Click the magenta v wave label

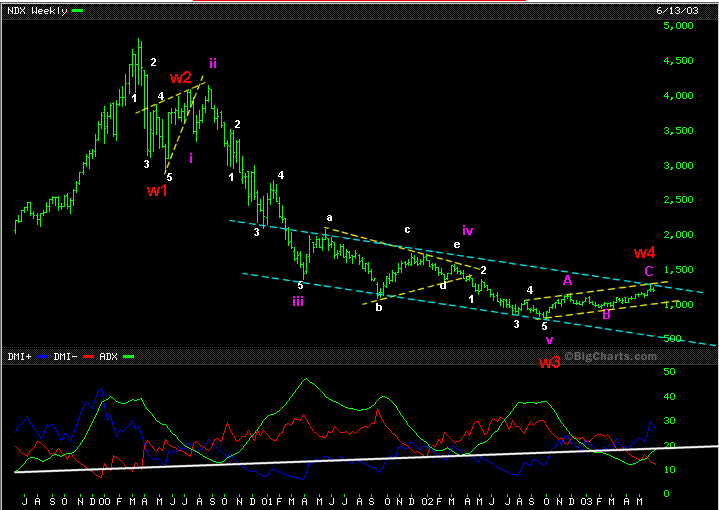click(x=549, y=340)
